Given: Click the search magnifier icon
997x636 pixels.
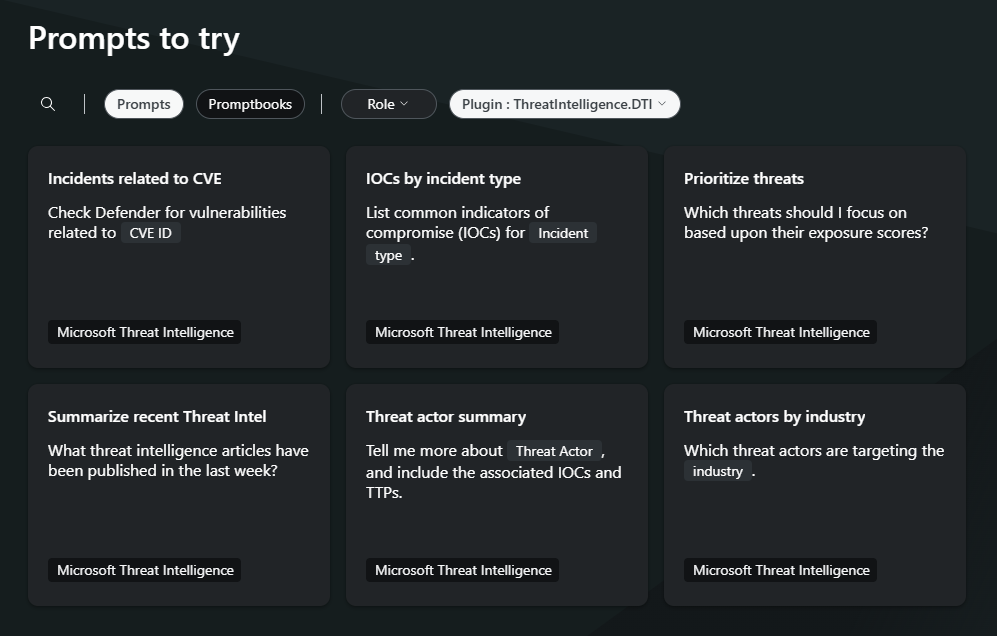Looking at the screenshot, I should click(48, 104).
